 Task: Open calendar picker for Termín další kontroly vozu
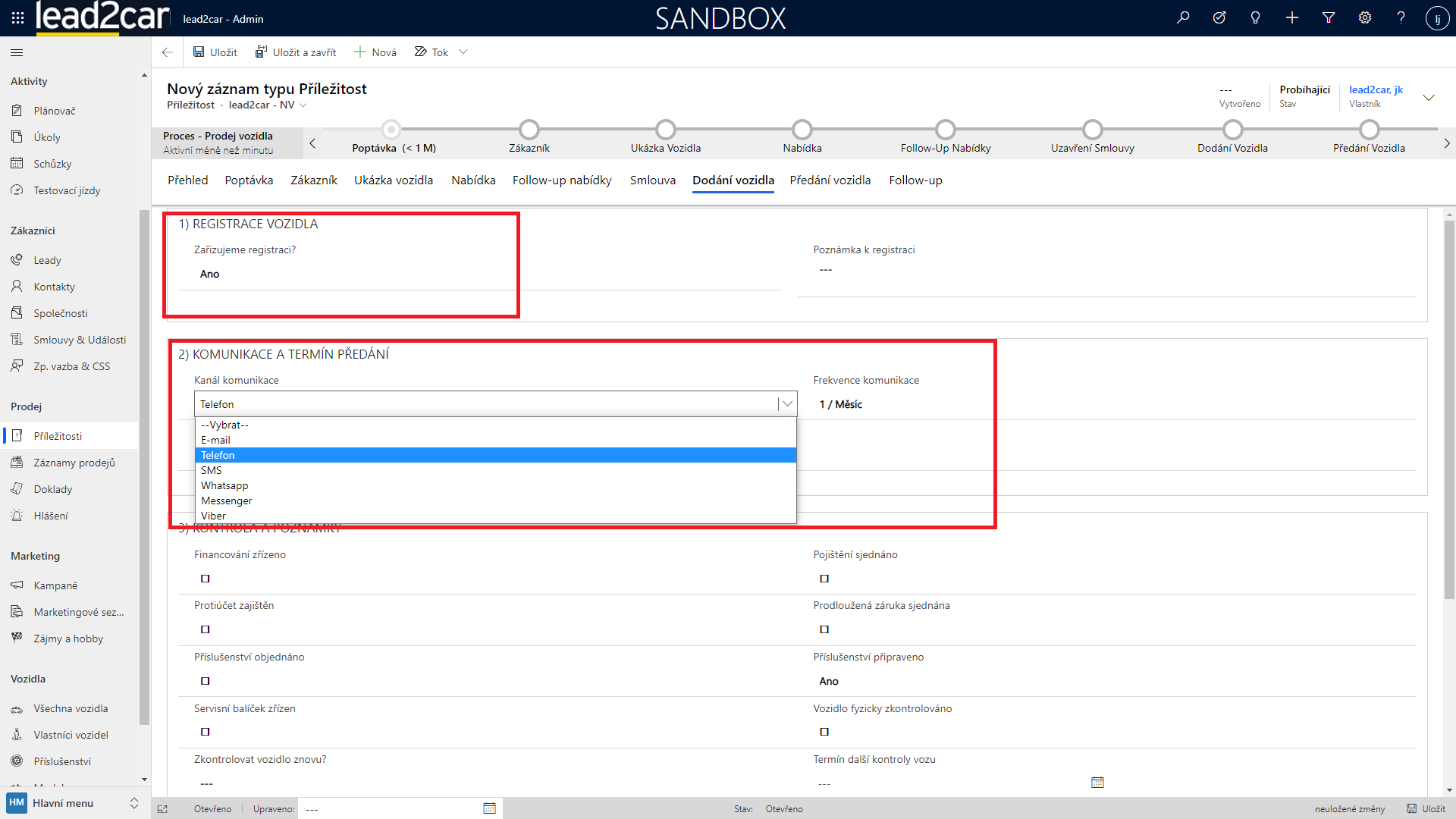click(x=1097, y=783)
